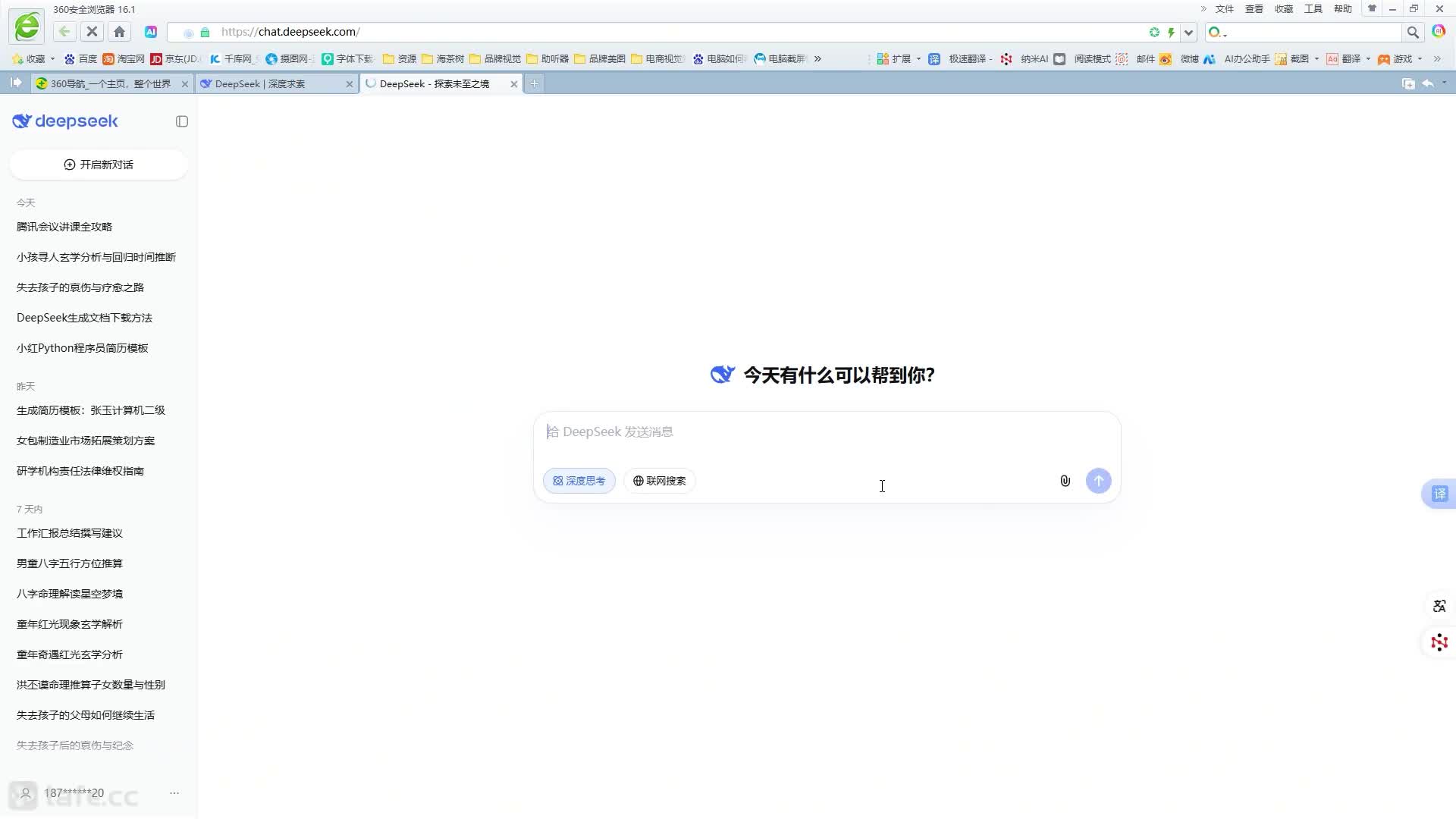The width and height of the screenshot is (1456, 819).
Task: Close the DeepSeek - 探索未至之境 tab
Action: pos(513,84)
